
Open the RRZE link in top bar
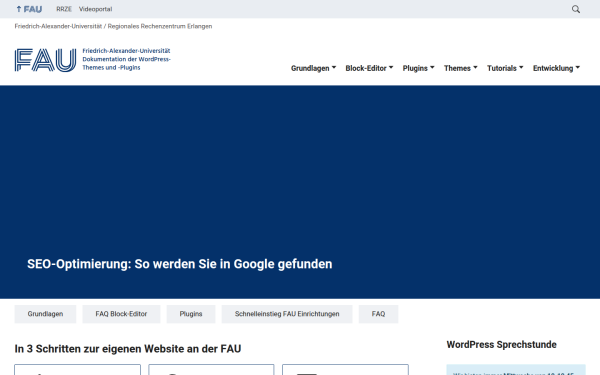click(64, 9)
